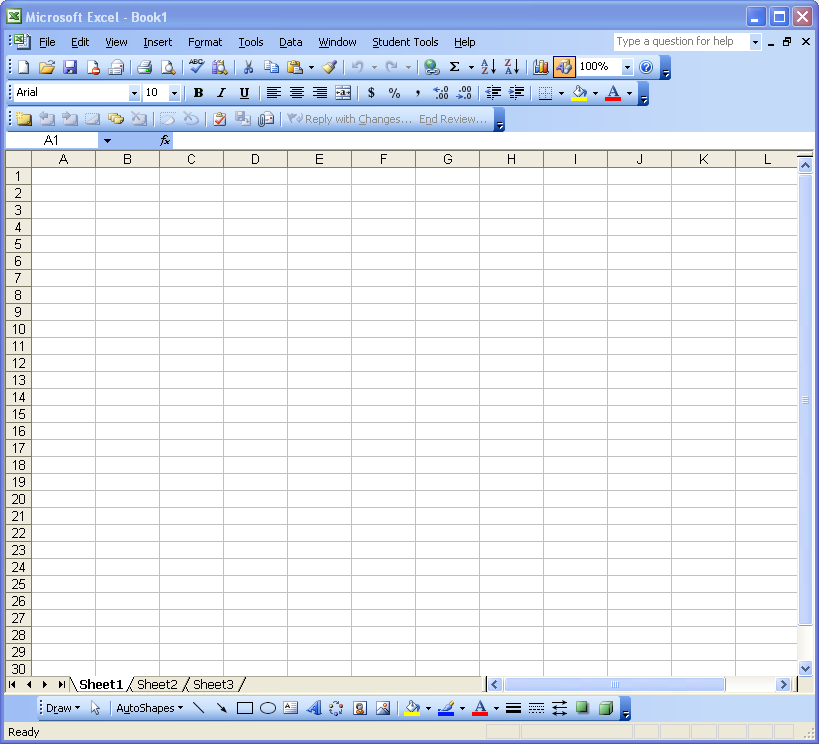The height and width of the screenshot is (744, 819).
Task: Click the Merge and Center icon
Action: (x=343, y=93)
